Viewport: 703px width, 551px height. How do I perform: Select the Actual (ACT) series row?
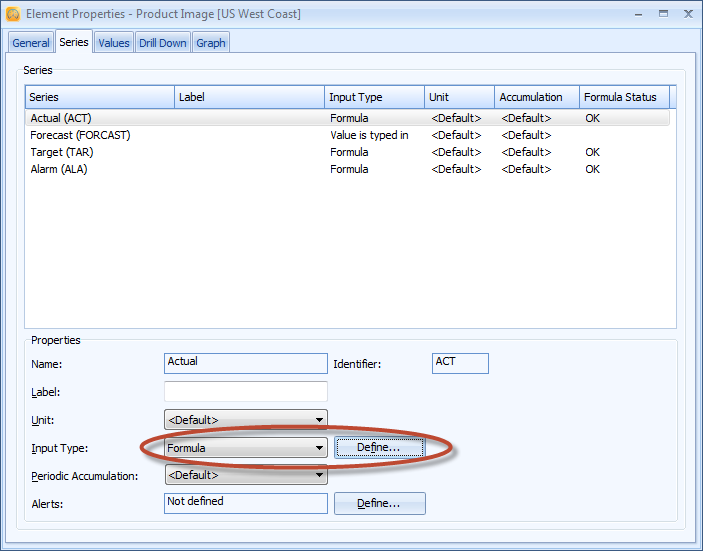tap(61, 118)
